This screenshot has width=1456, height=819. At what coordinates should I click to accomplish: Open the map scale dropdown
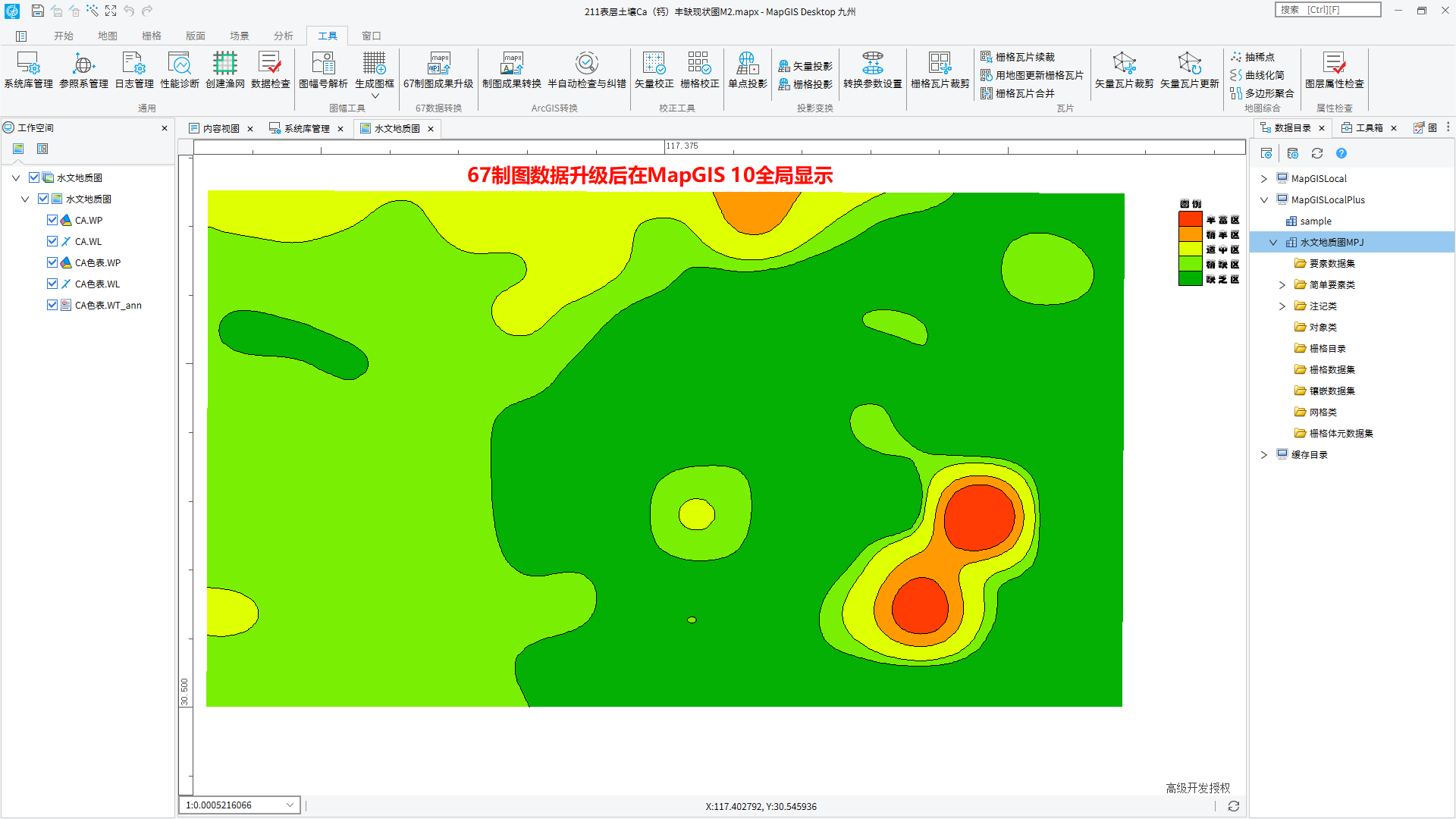point(290,805)
